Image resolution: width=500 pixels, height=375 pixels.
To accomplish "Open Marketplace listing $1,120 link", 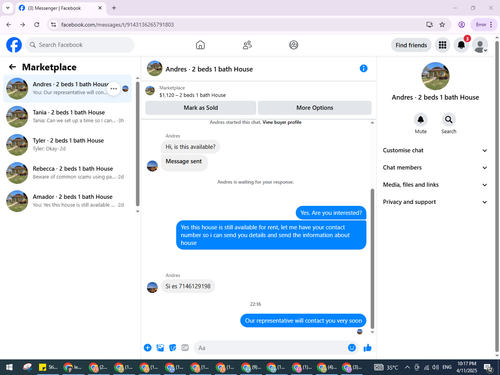I will click(x=192, y=95).
